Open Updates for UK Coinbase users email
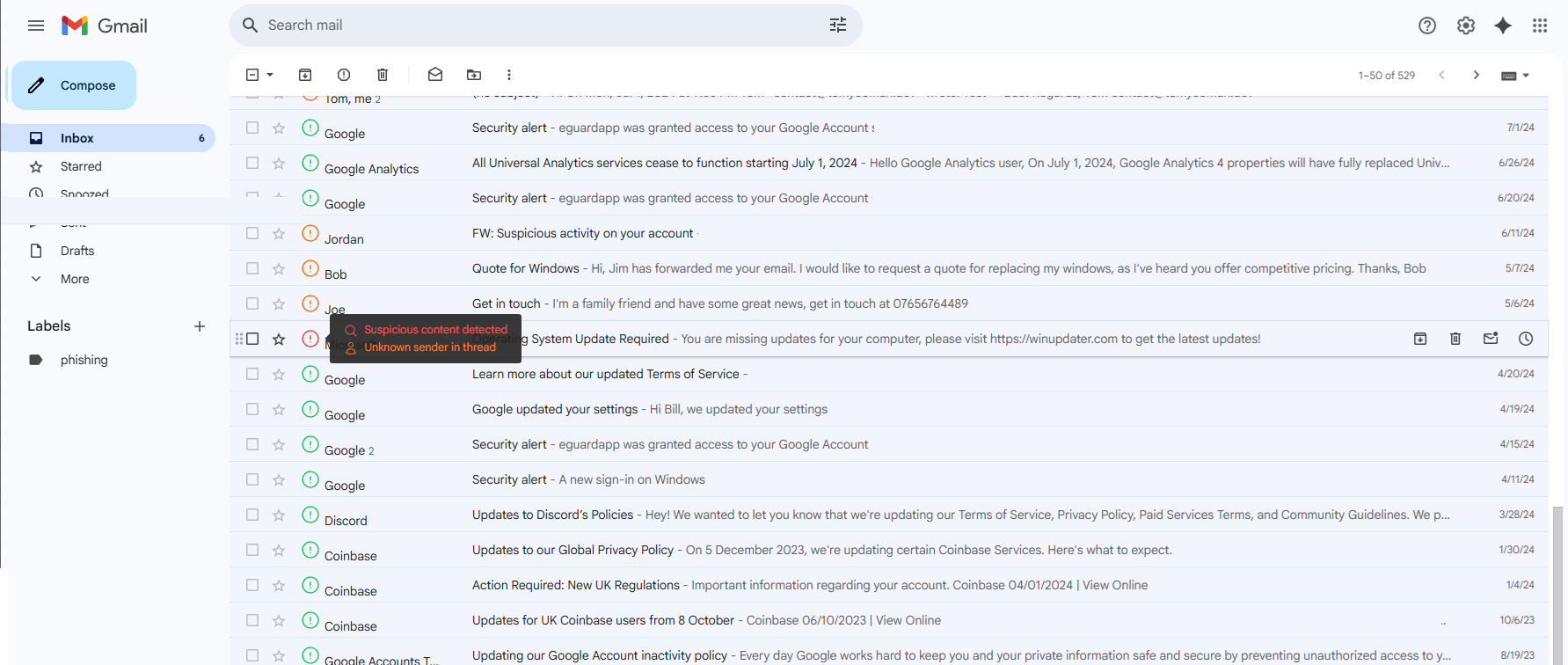The height and width of the screenshot is (665, 1568). pos(888,620)
